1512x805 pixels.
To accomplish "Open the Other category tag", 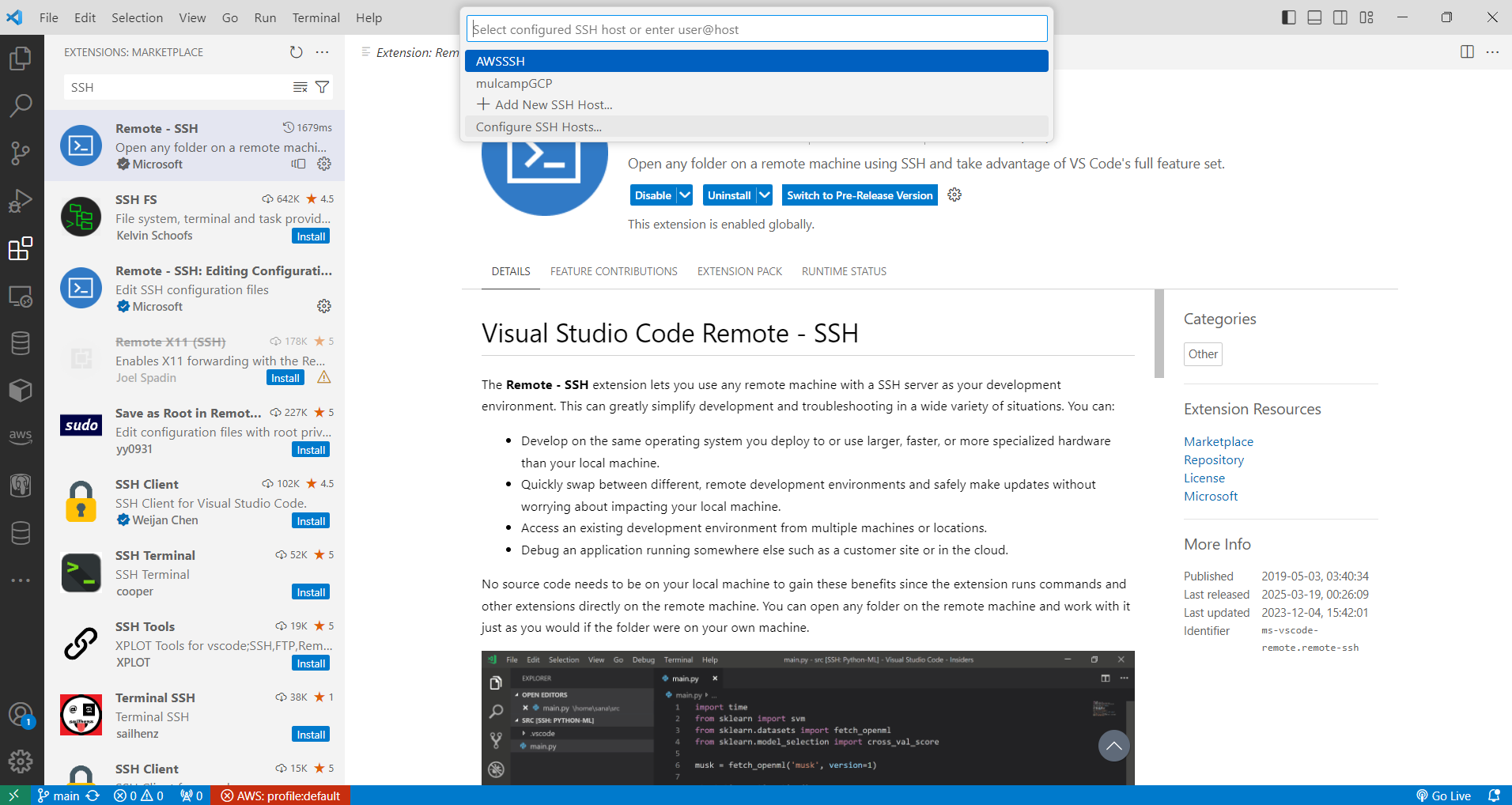I will point(1203,354).
